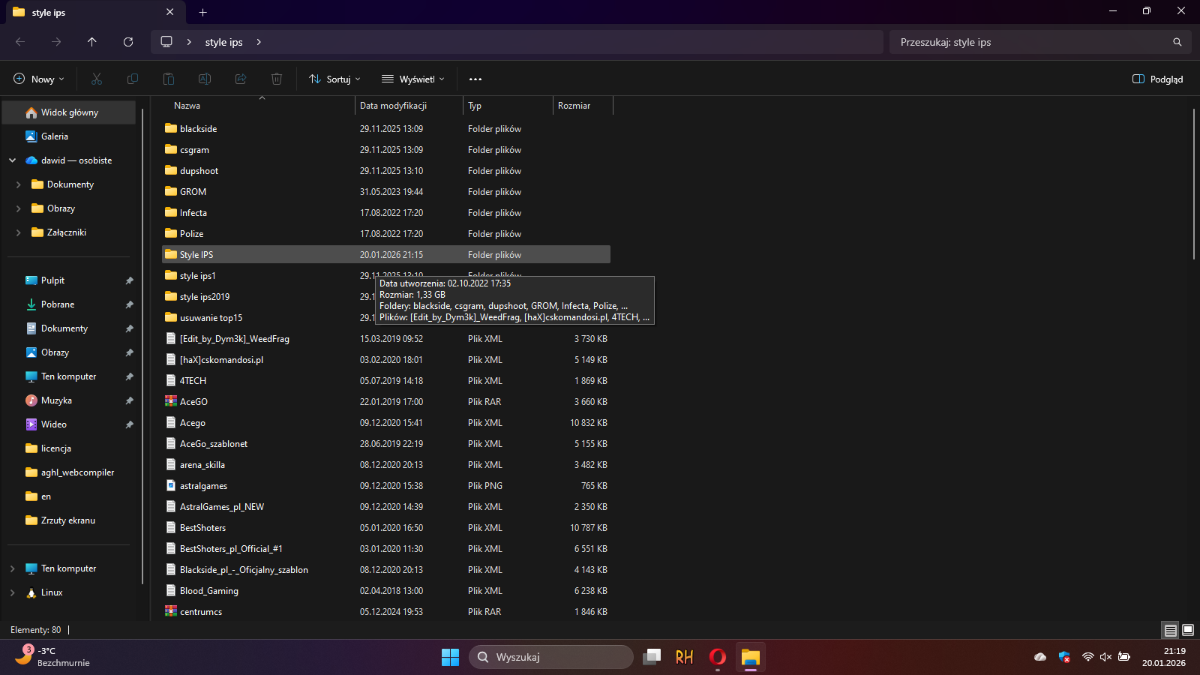The image size is (1200, 675).
Task: Click the Share icon in toolbar
Action: (x=241, y=79)
